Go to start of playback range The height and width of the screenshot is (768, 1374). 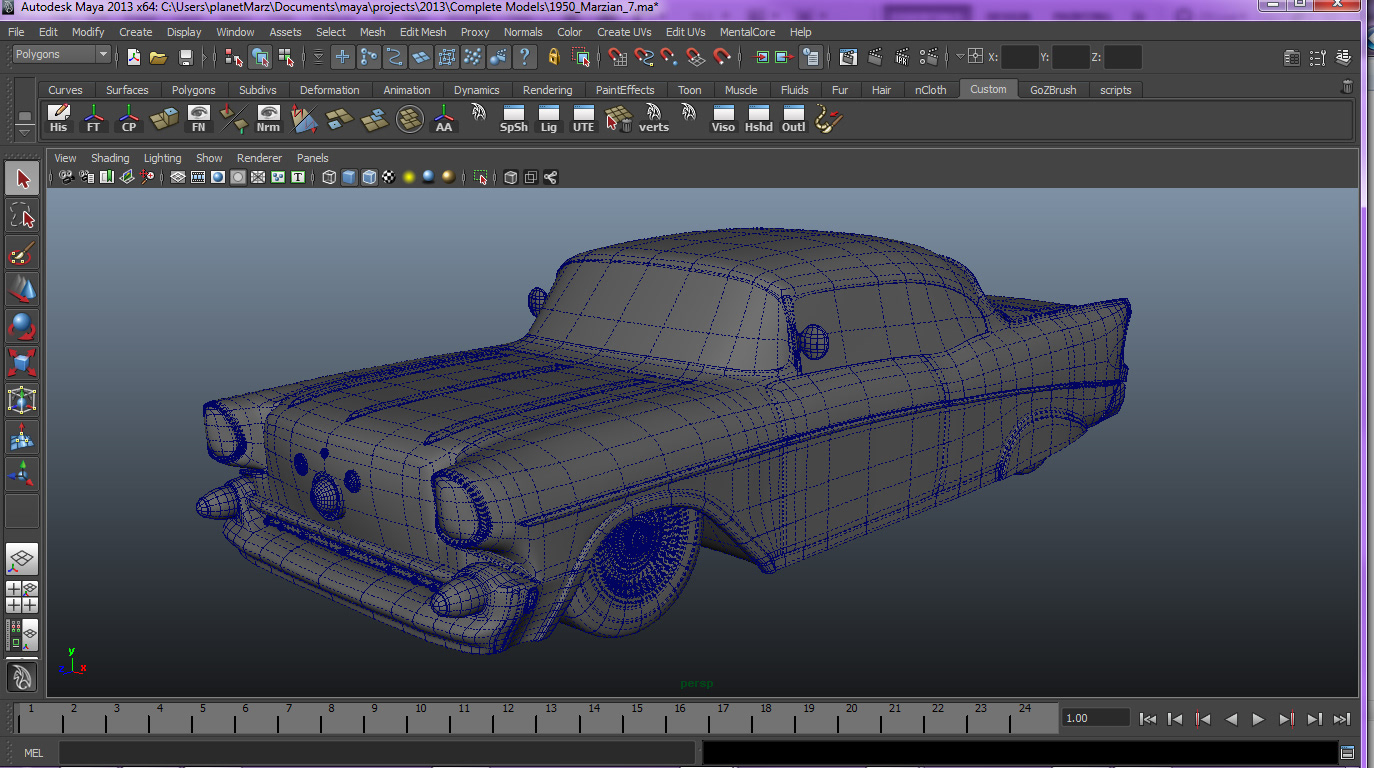1148,719
